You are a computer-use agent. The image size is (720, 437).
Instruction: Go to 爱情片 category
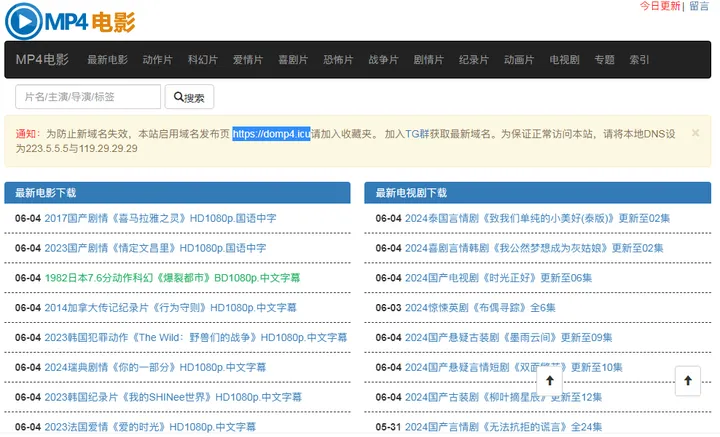point(248,60)
